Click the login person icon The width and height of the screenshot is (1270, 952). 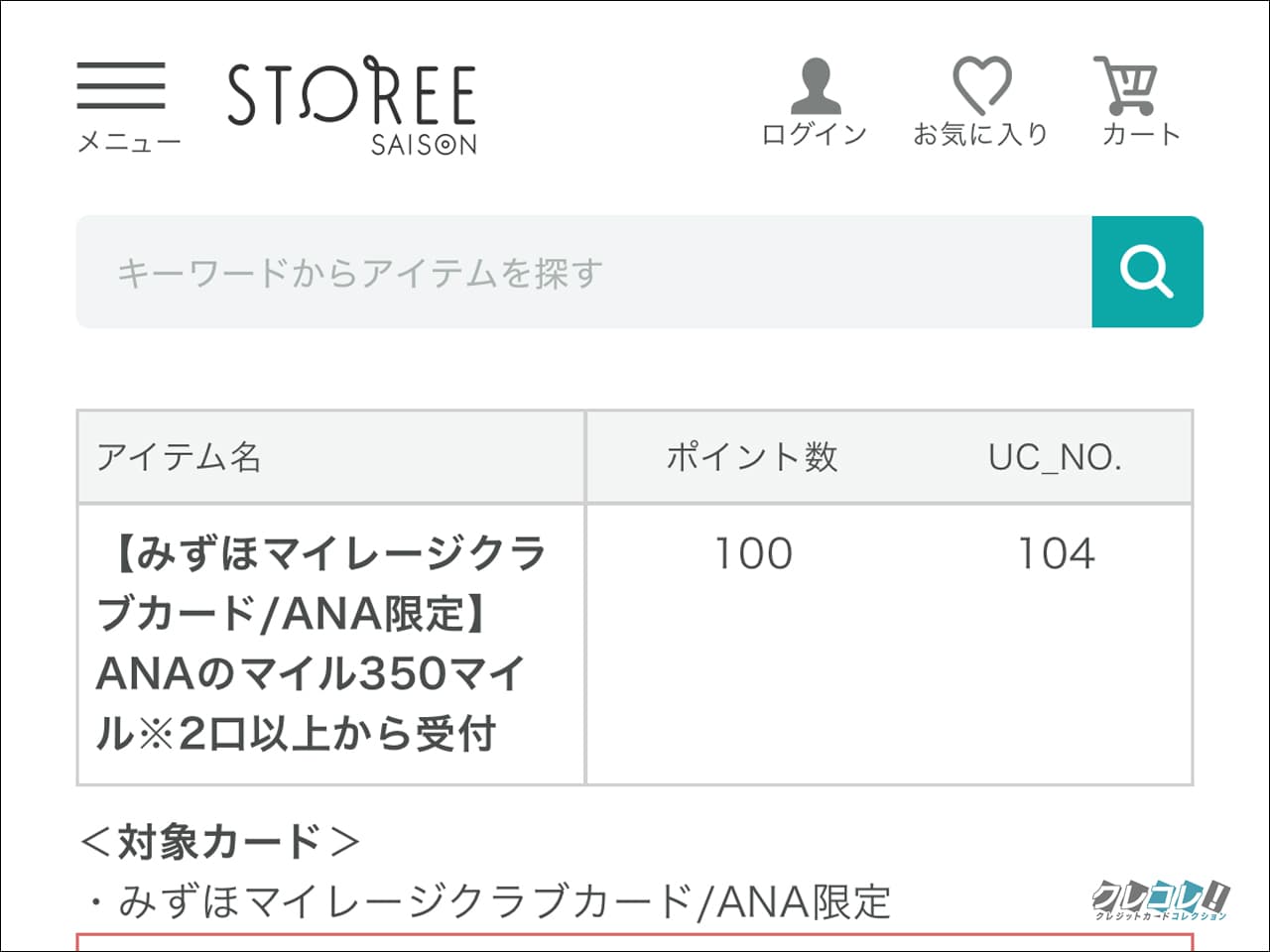coord(816,86)
